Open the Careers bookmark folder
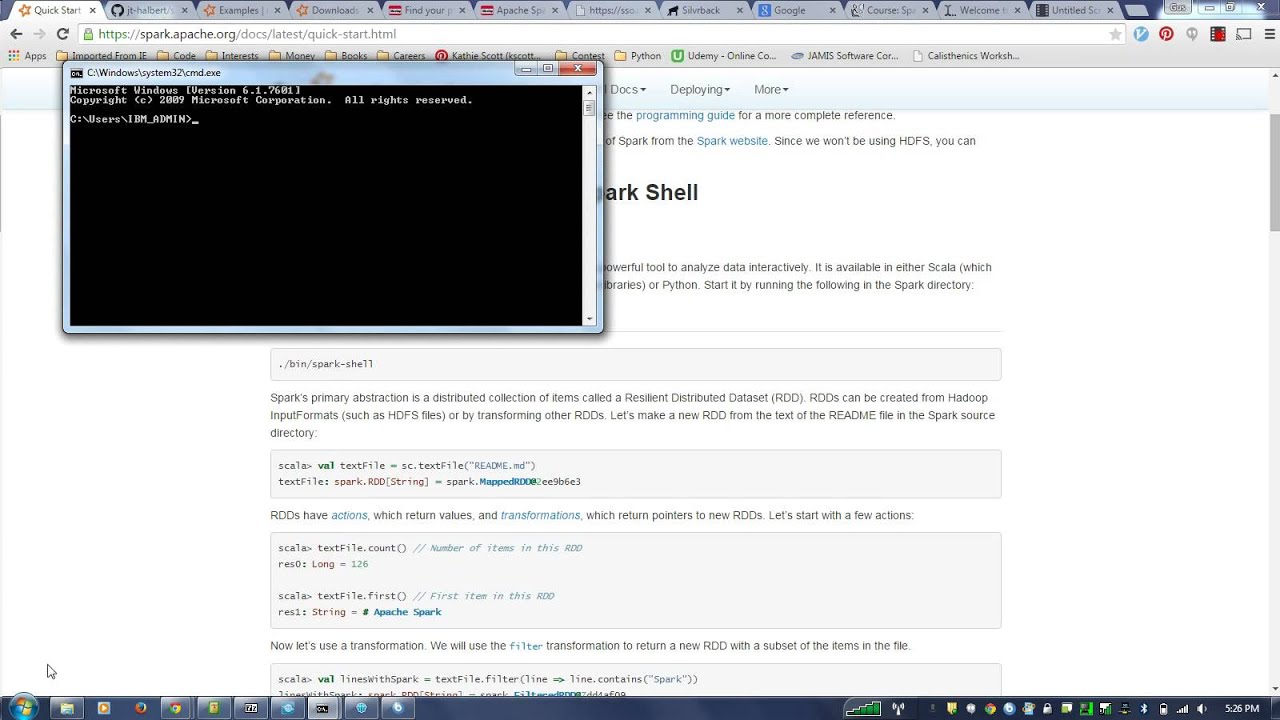Image resolution: width=1280 pixels, height=720 pixels. [x=401, y=56]
